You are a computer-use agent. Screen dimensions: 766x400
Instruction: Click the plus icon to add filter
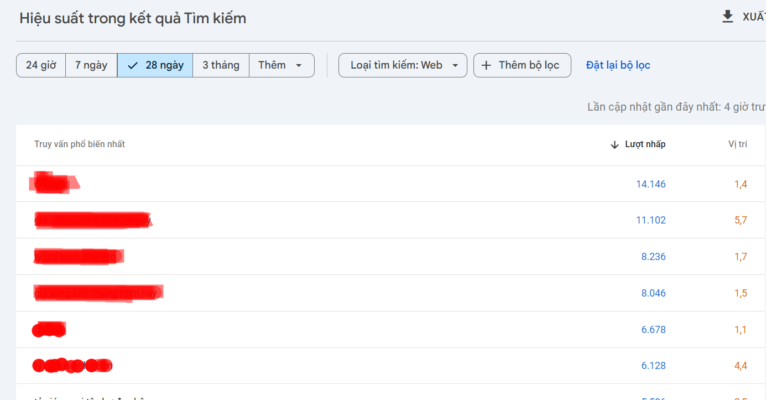pos(486,65)
